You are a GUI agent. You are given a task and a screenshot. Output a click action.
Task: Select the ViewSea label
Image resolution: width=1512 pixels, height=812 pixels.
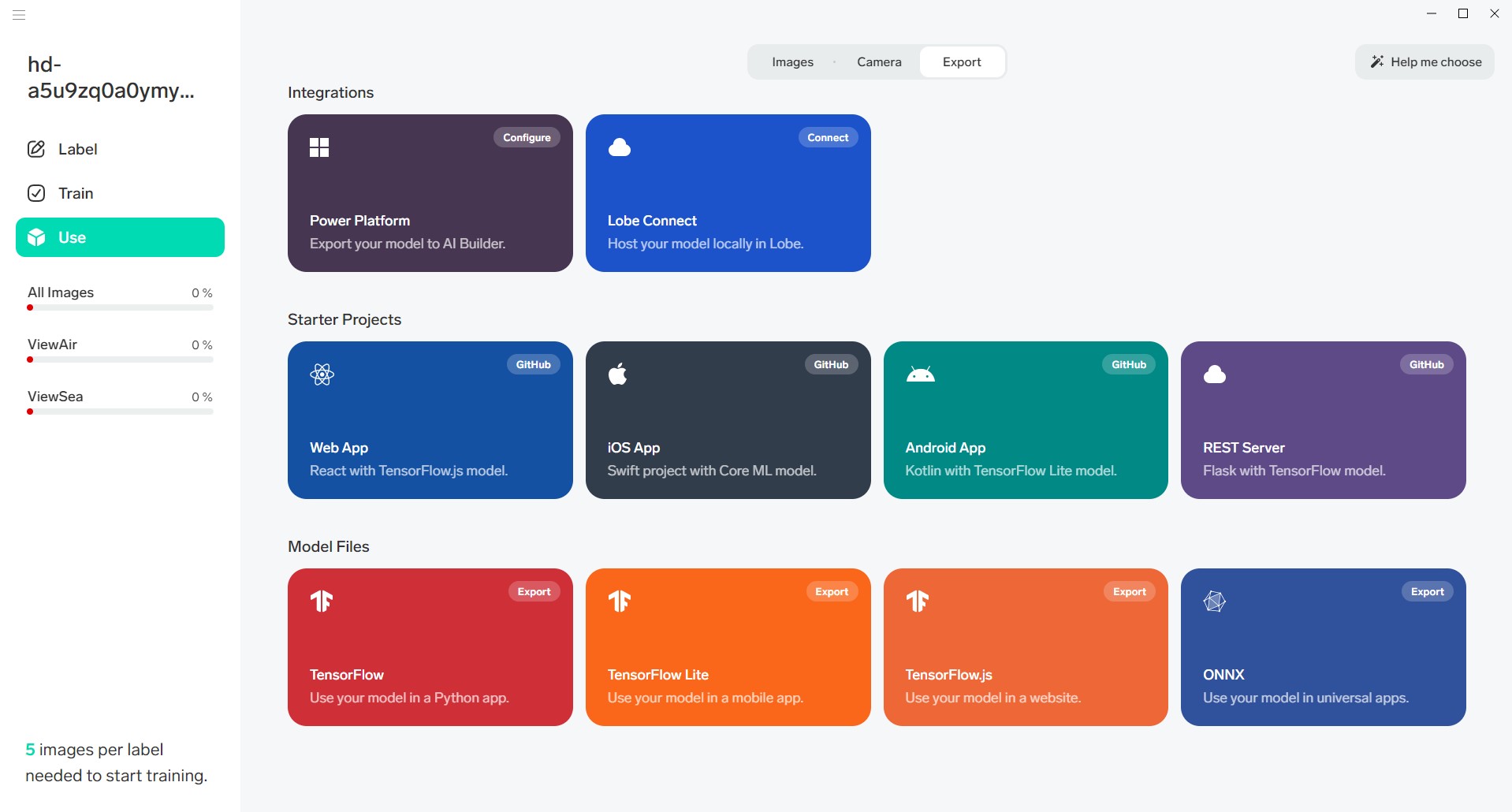tap(55, 397)
